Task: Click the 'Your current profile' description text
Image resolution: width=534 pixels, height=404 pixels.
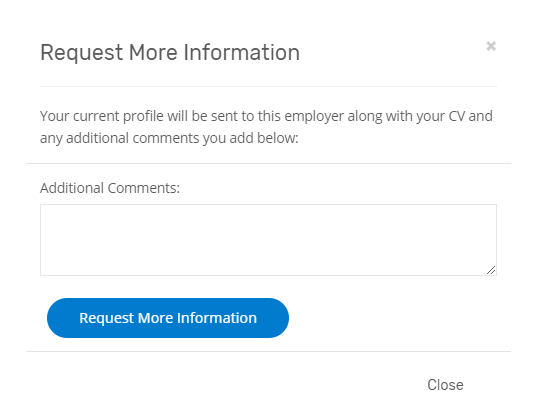Action: (266, 127)
